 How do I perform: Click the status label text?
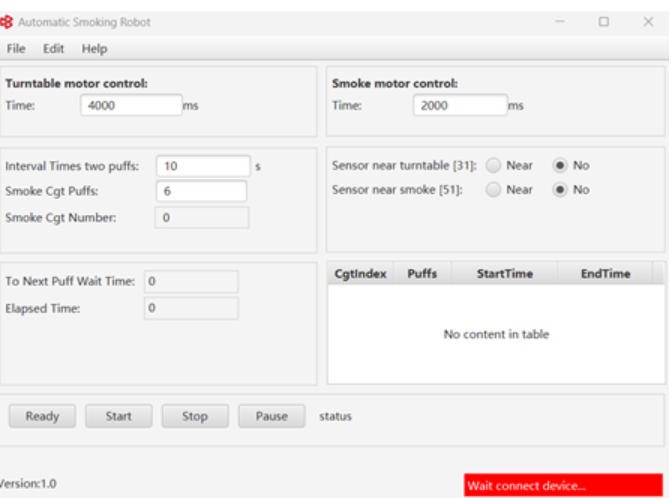click(x=335, y=416)
